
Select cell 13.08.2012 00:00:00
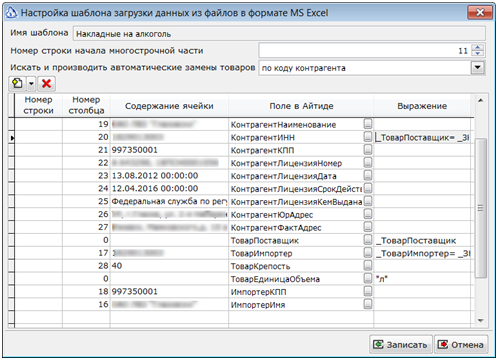click(x=169, y=176)
